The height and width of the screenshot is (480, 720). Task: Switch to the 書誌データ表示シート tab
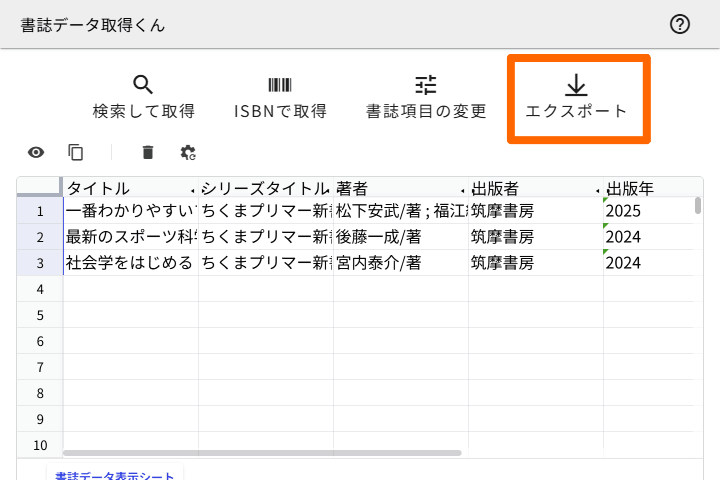pyautogui.click(x=114, y=475)
